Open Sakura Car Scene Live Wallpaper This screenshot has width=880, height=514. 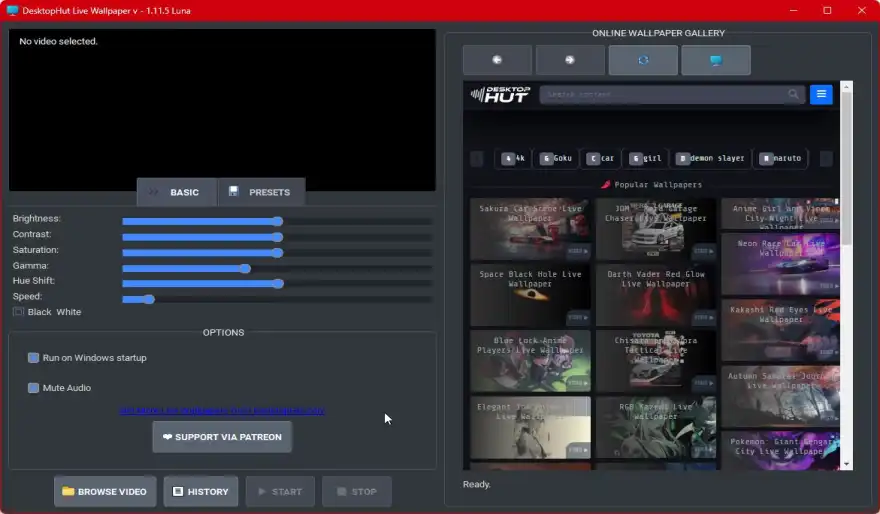[x=530, y=229]
